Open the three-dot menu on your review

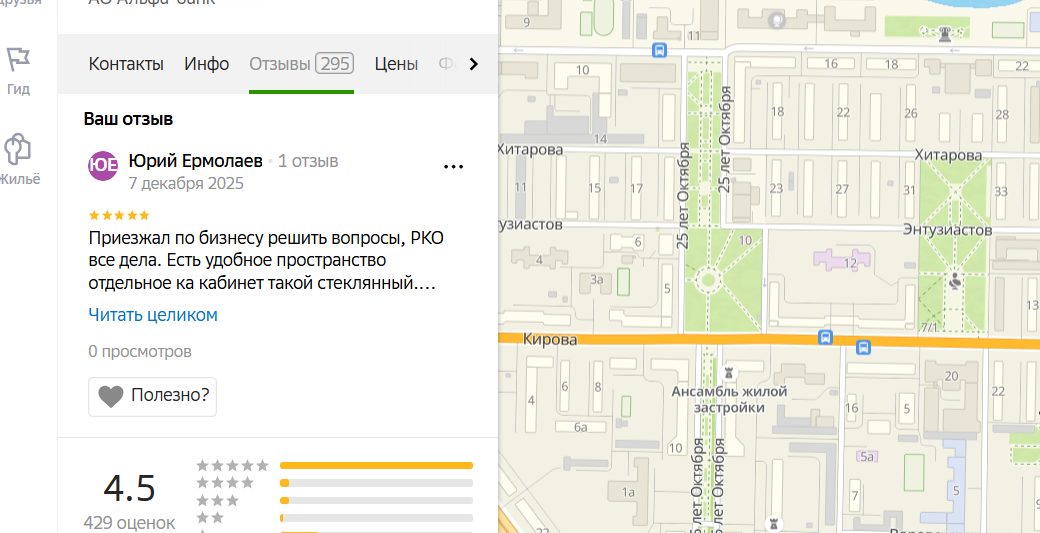(453, 166)
